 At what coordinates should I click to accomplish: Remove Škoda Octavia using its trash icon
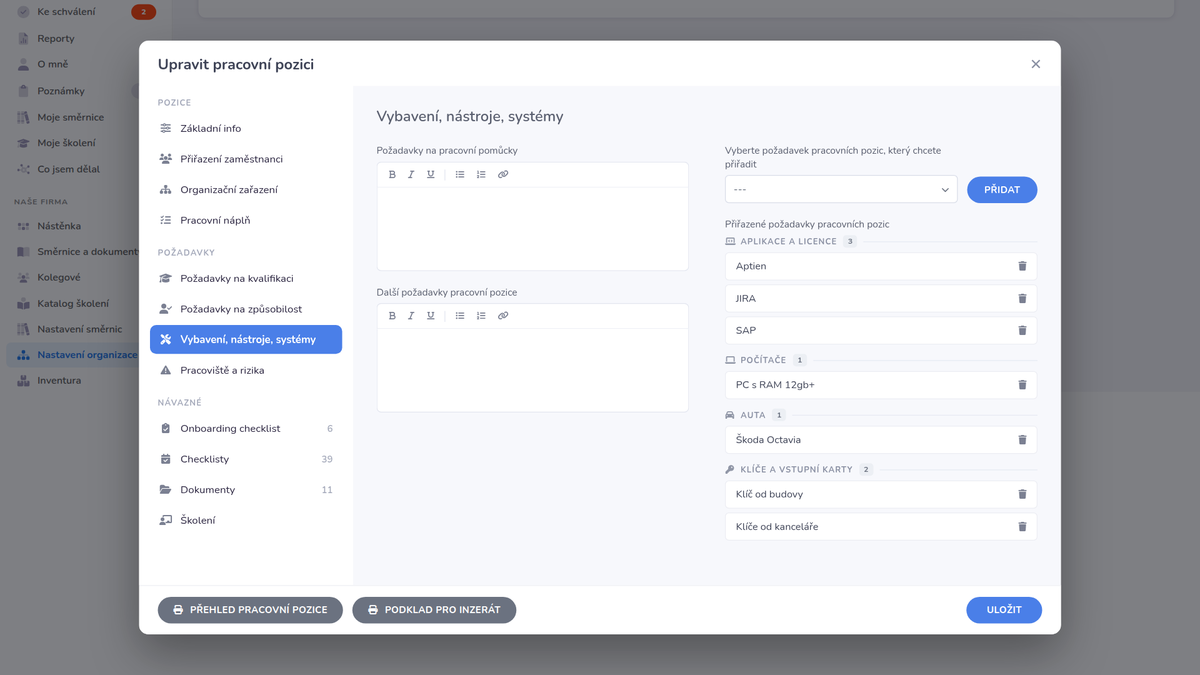click(x=1022, y=440)
